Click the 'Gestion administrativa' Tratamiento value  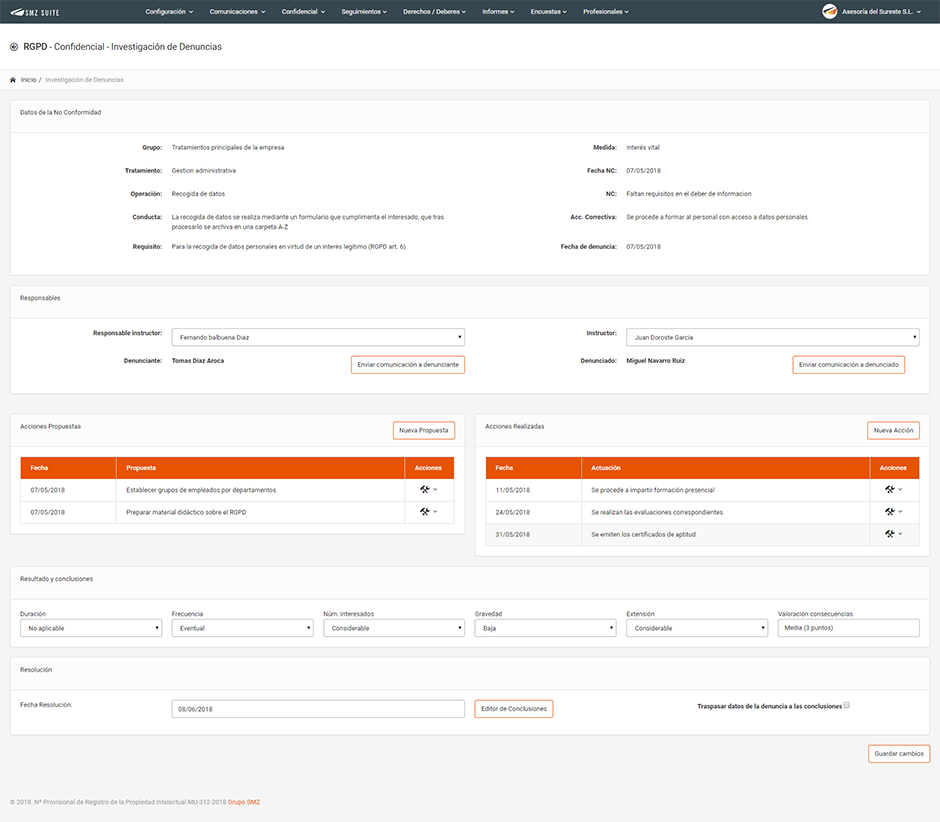point(204,171)
